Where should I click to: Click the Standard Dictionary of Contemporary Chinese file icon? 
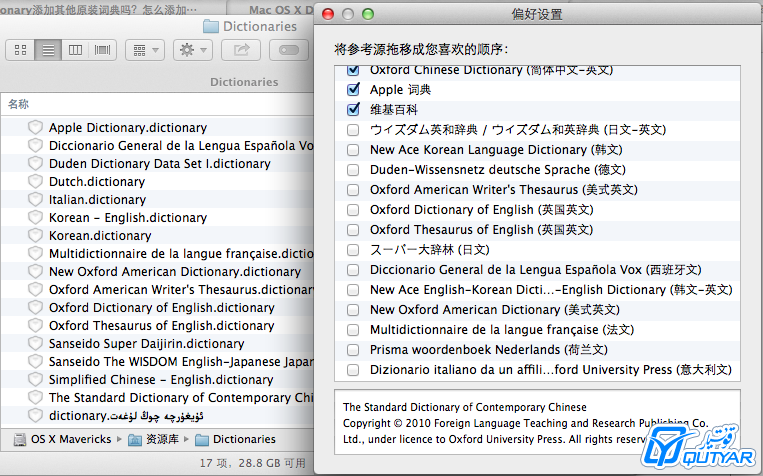(x=35, y=398)
